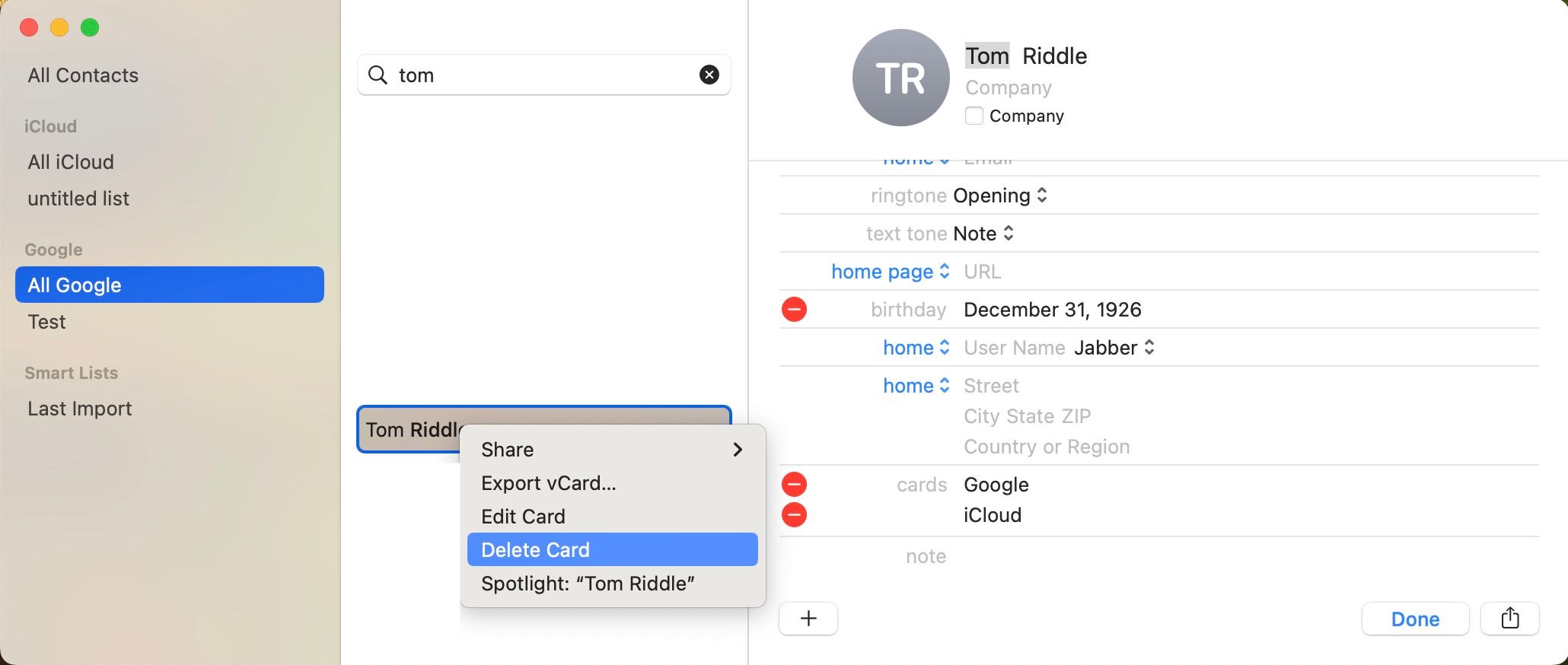The height and width of the screenshot is (665, 1568).
Task: Click the City State ZIP field
Action: click(x=1027, y=416)
